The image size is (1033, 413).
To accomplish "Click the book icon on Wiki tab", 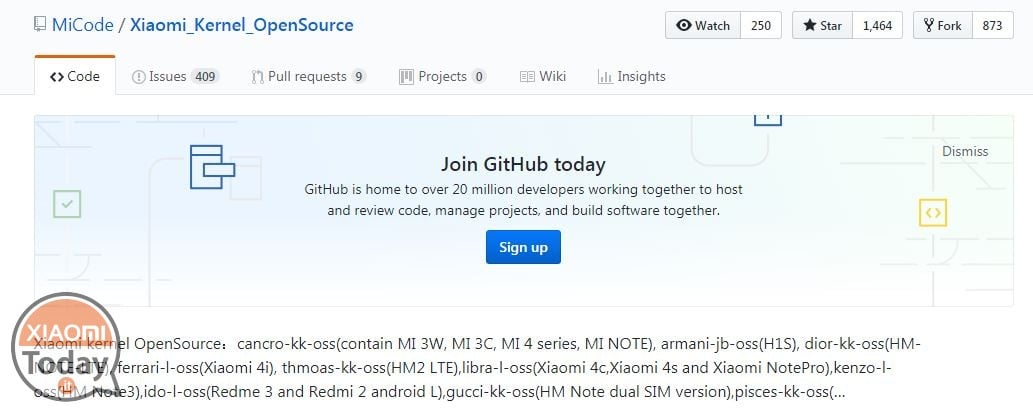I will click(527, 77).
